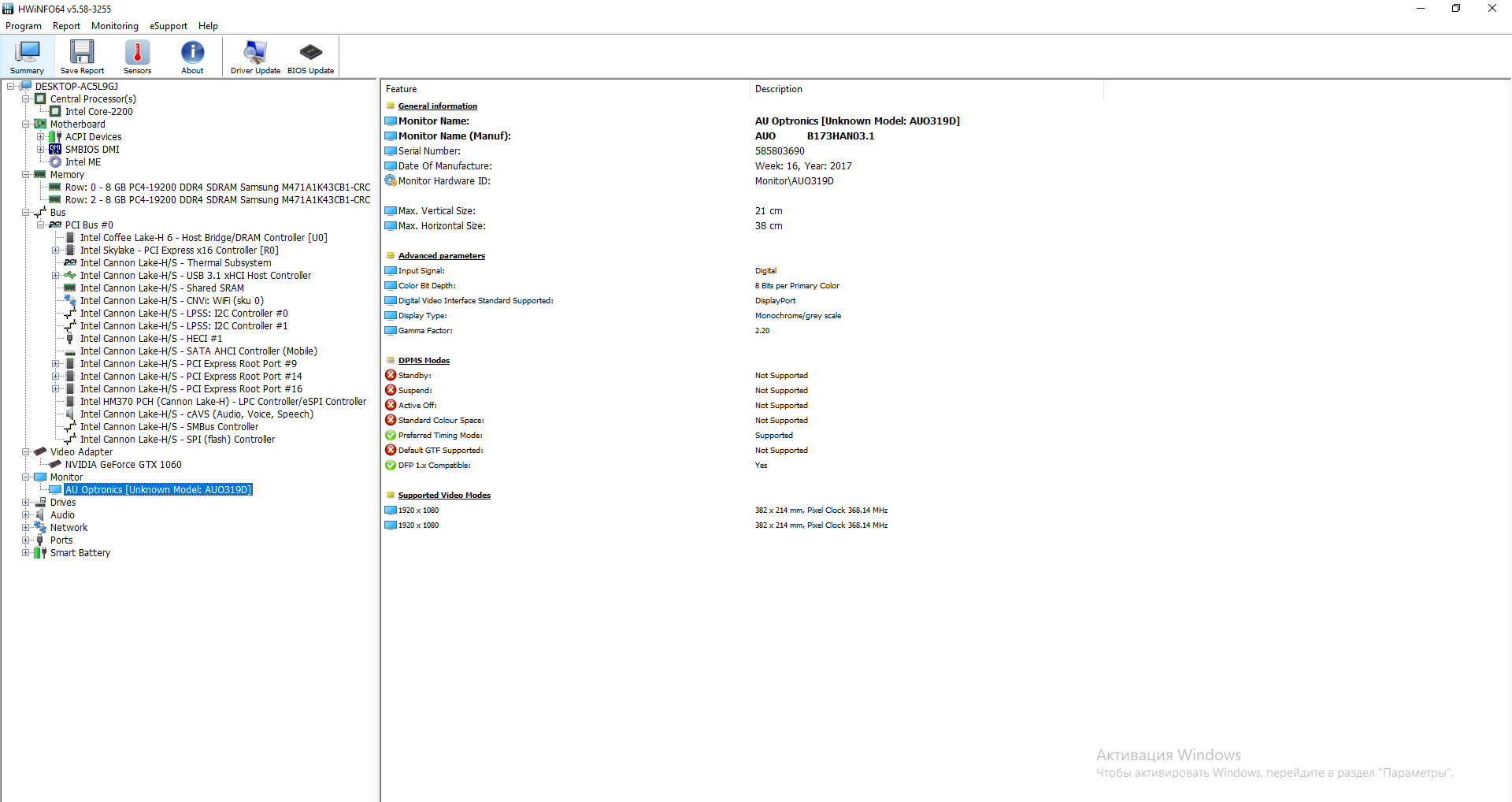Open the Sensors thermometer tool
The width and height of the screenshot is (1512, 802).
point(137,57)
